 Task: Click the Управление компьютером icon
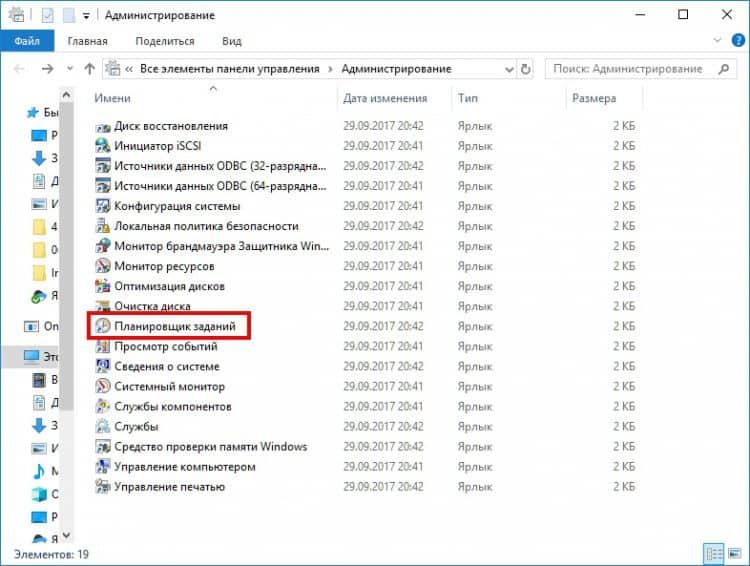[x=103, y=466]
